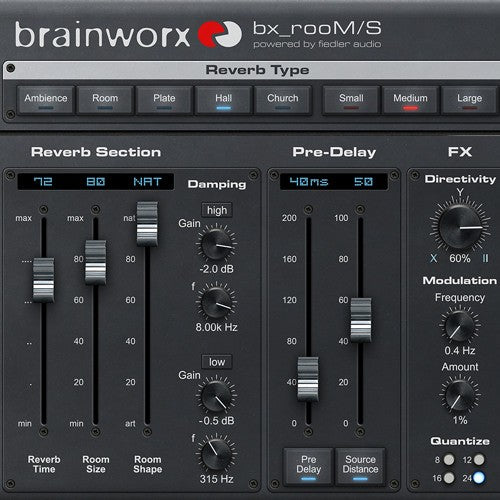Click the brainworx red logo
Image resolution: width=500 pixels, height=500 pixels.
pyautogui.click(x=219, y=34)
